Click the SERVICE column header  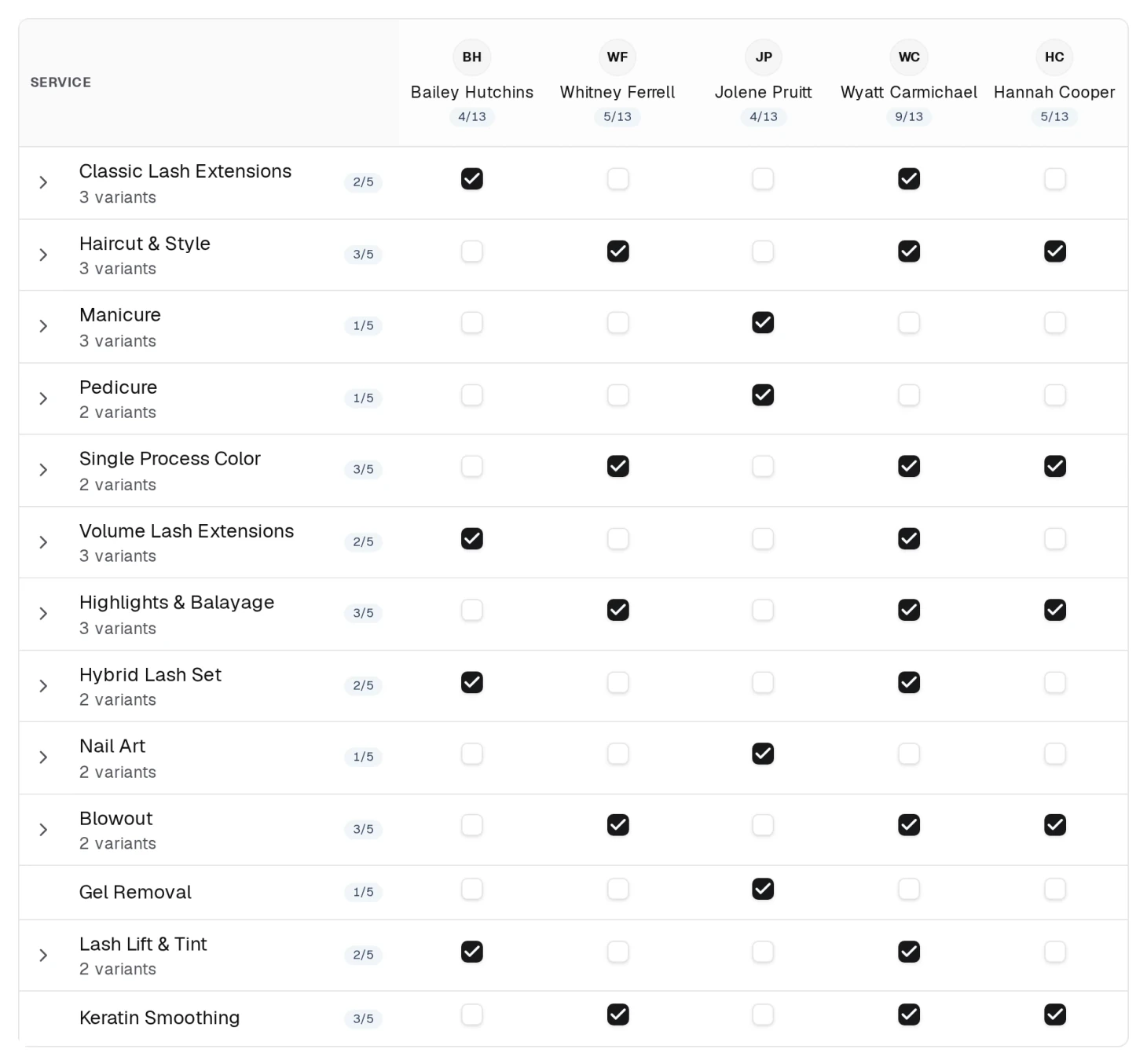tap(60, 83)
